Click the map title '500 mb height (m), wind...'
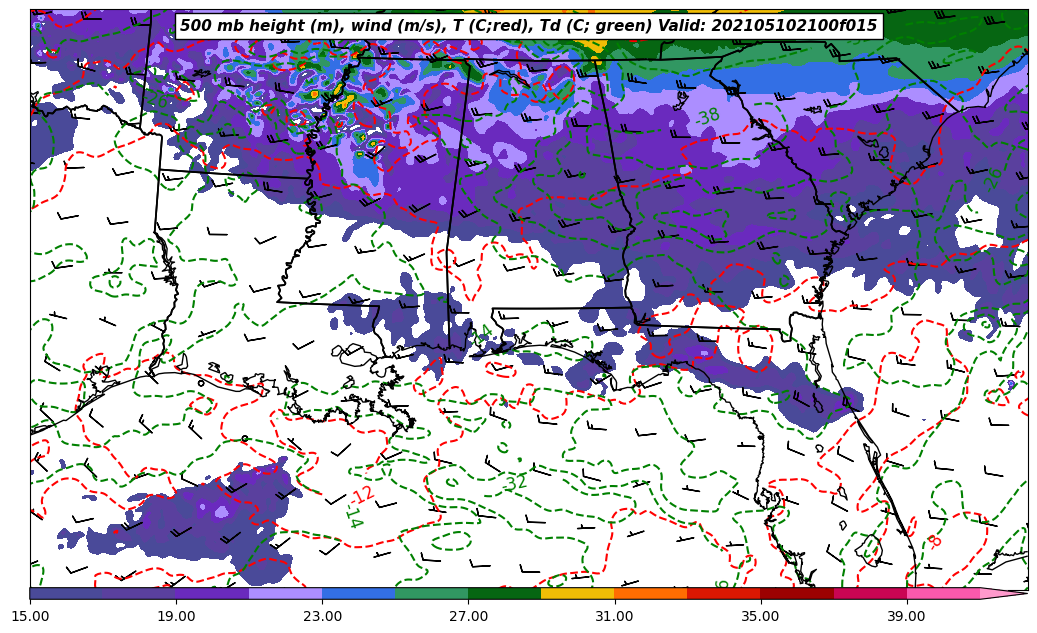1037x633 pixels. pos(529,26)
